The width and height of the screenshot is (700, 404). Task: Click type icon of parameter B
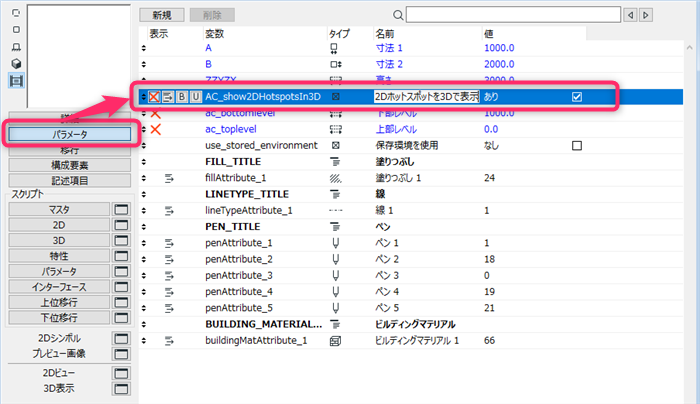pos(336,64)
